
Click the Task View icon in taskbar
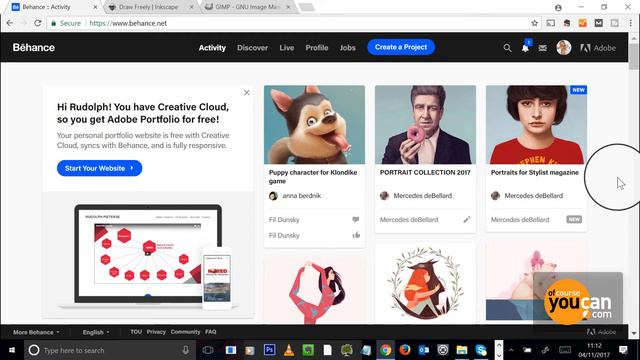[x=208, y=350]
